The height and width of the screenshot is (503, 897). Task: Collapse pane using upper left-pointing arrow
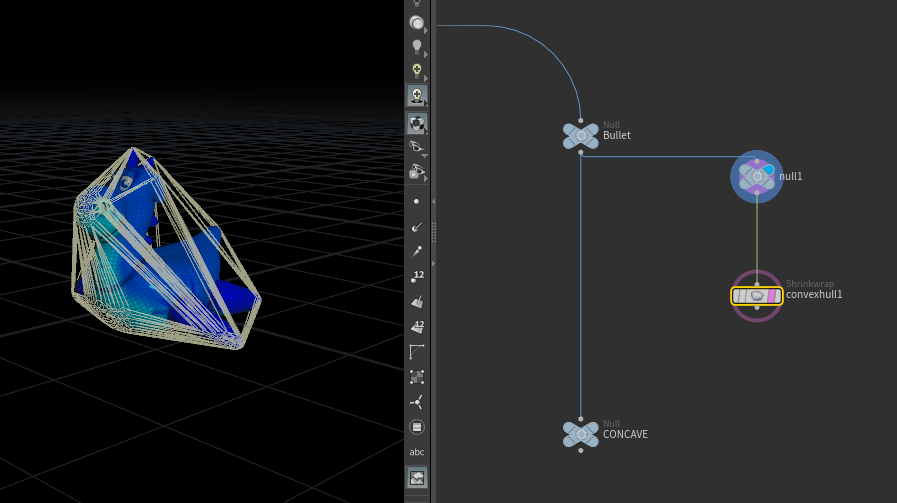click(433, 201)
